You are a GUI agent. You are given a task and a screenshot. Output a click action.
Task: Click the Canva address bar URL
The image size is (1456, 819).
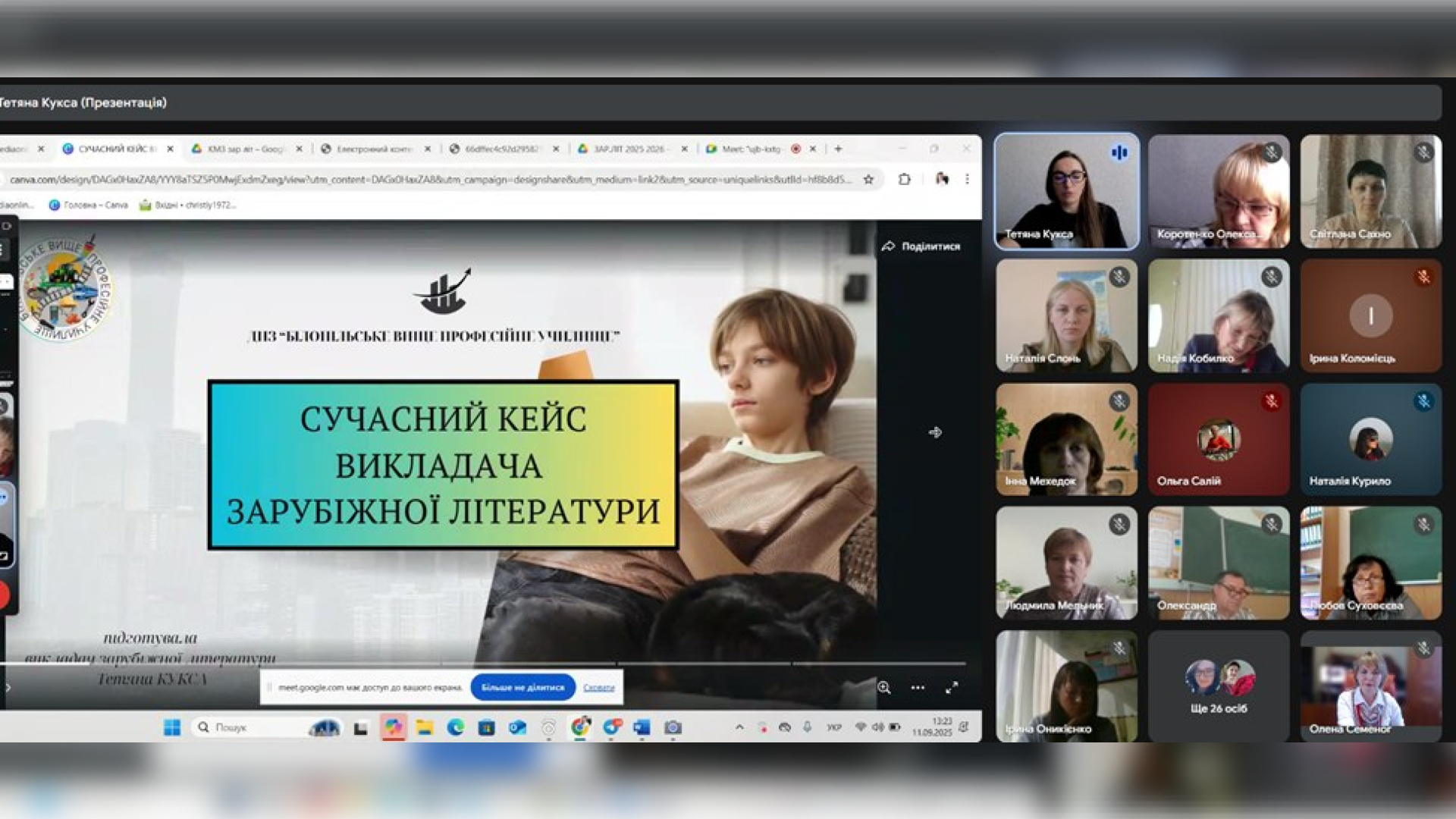point(425,180)
